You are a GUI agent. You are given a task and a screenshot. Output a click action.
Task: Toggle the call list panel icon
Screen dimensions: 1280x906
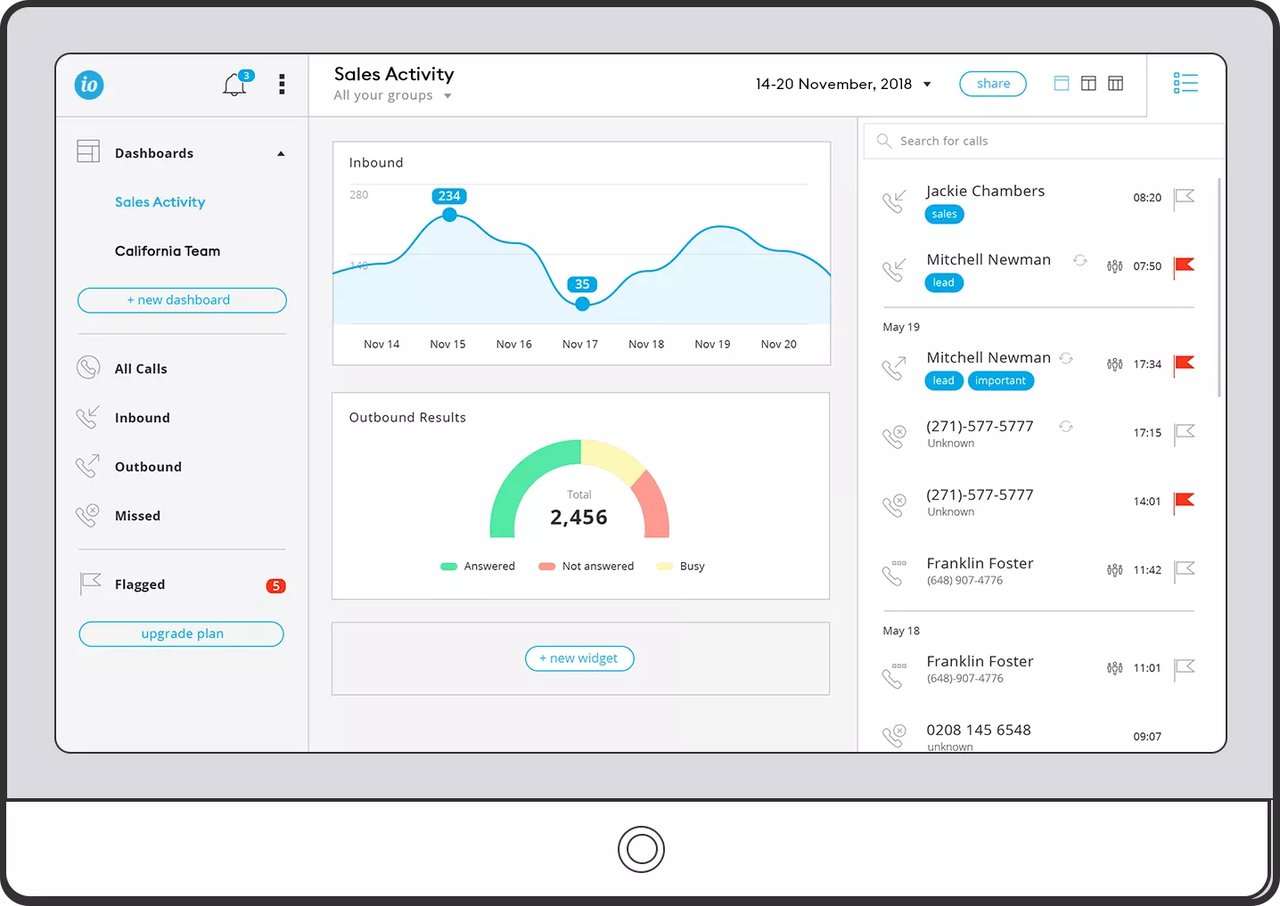[1186, 84]
